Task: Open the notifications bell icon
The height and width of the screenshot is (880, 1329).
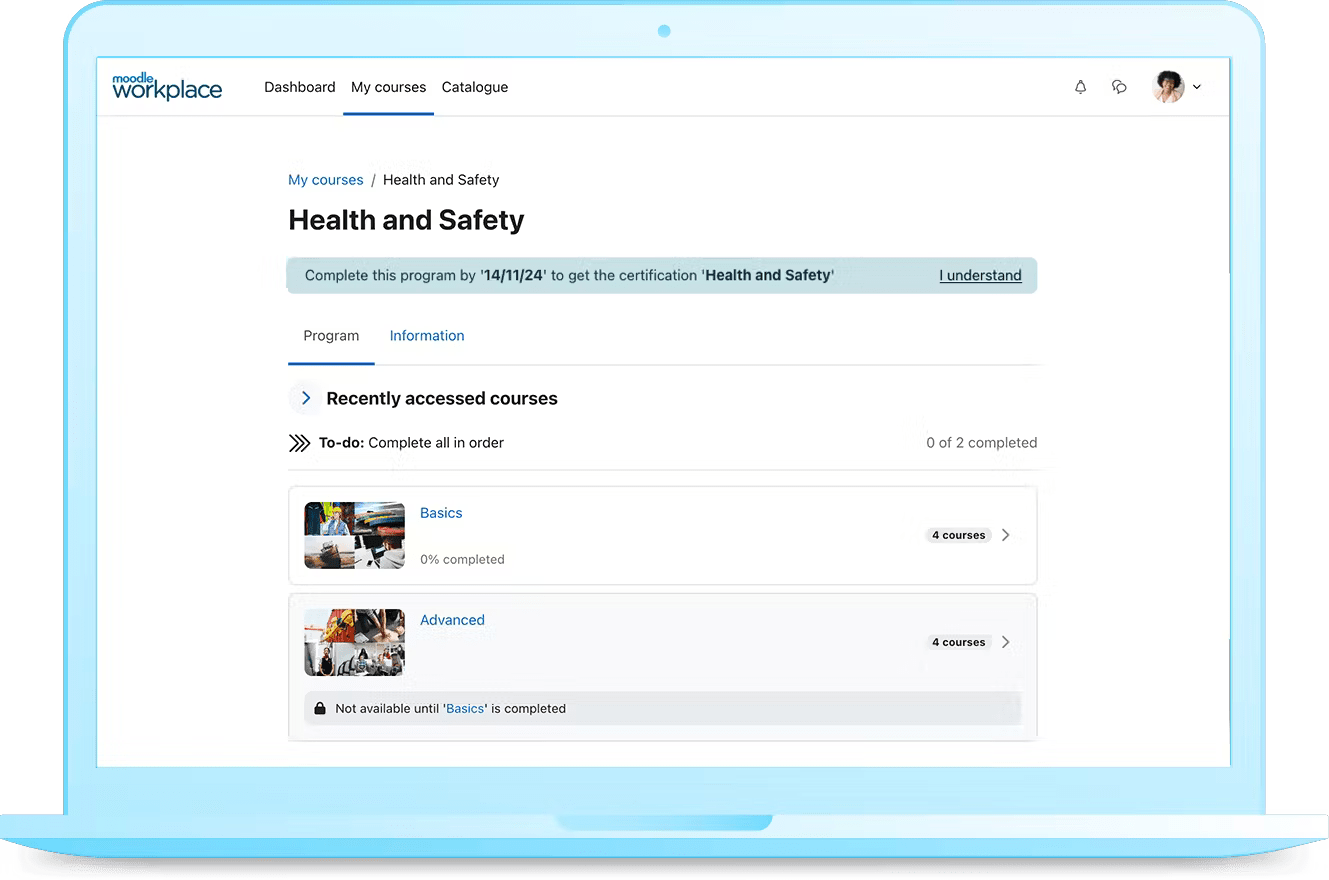Action: coord(1080,87)
